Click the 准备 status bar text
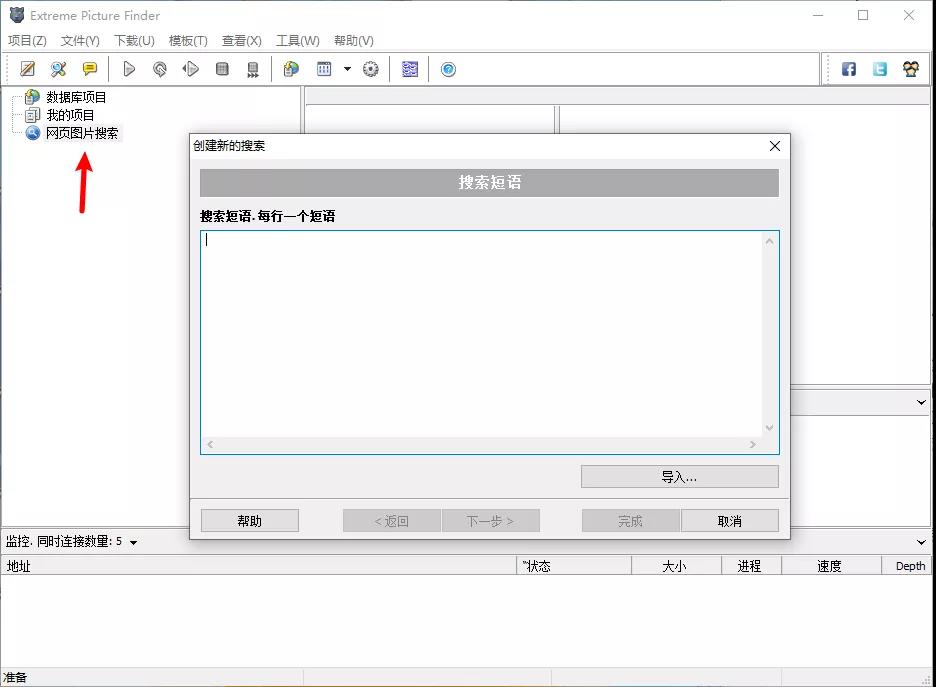 click(x=15, y=677)
